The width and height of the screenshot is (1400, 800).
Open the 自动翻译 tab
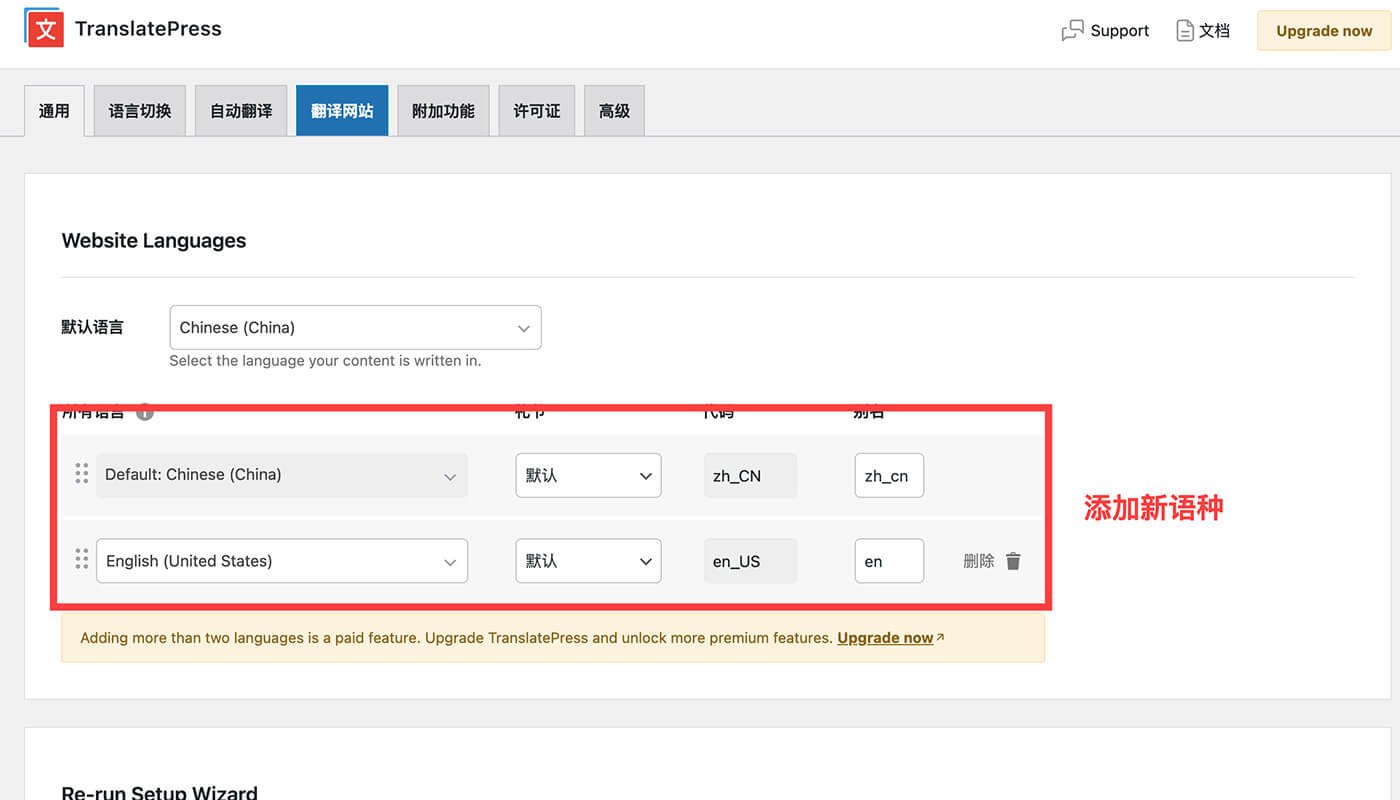coord(241,111)
